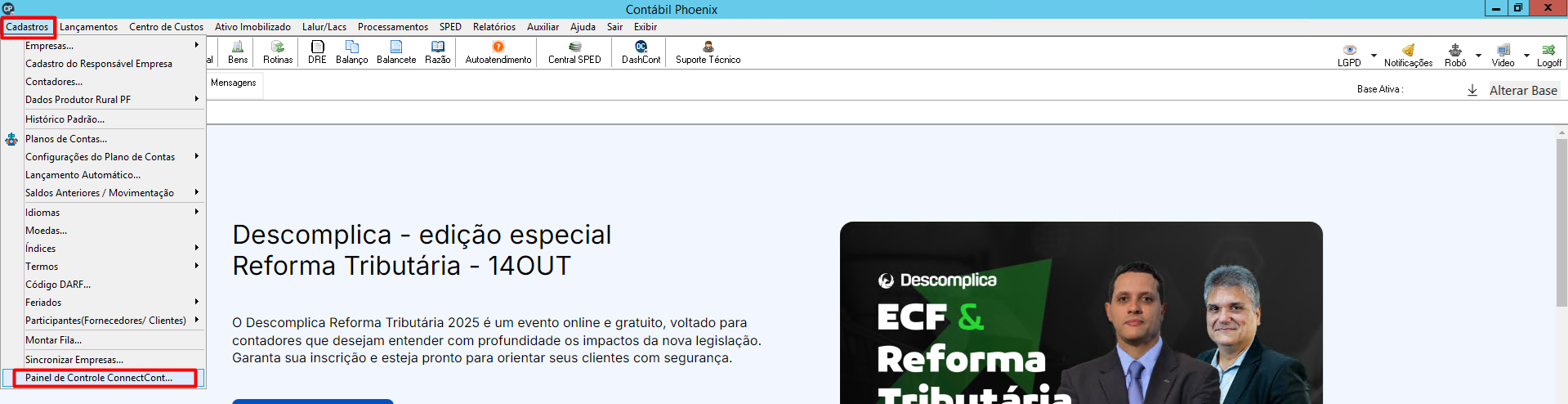1568x404 pixels.
Task: Click the Contábil Phoenix app logo in title bar
Action: [8, 8]
